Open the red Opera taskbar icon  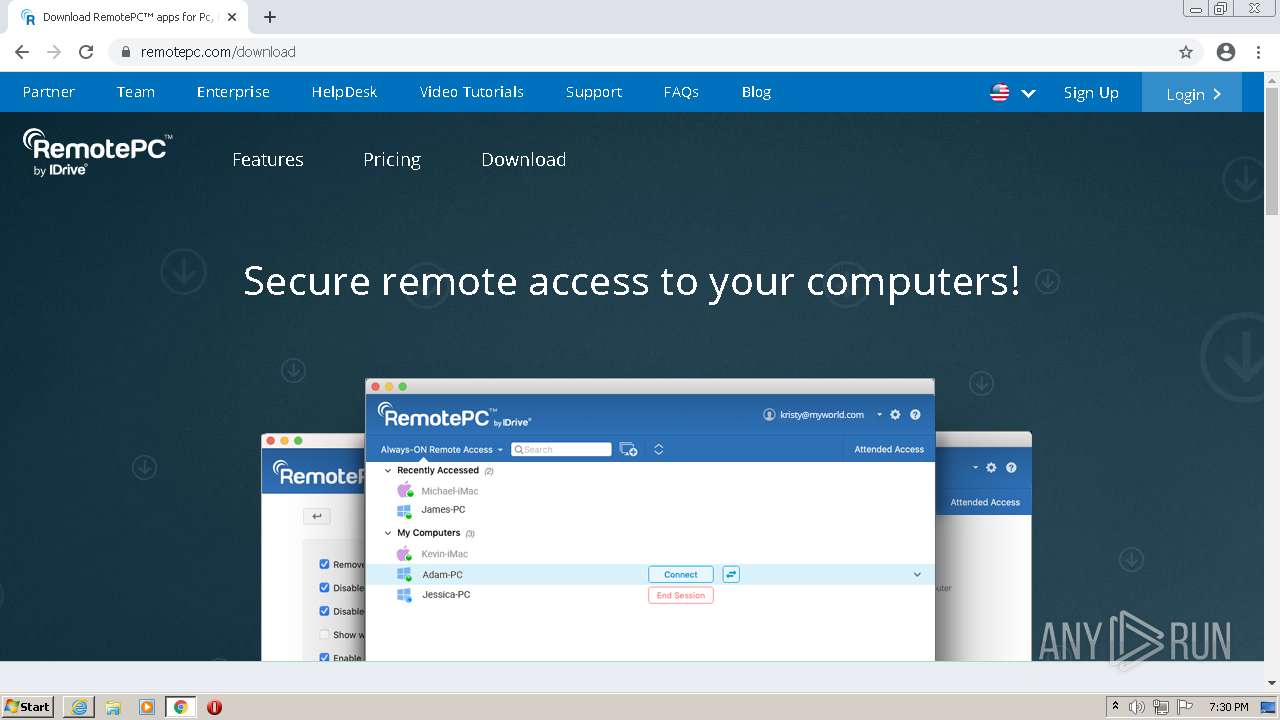[214, 707]
